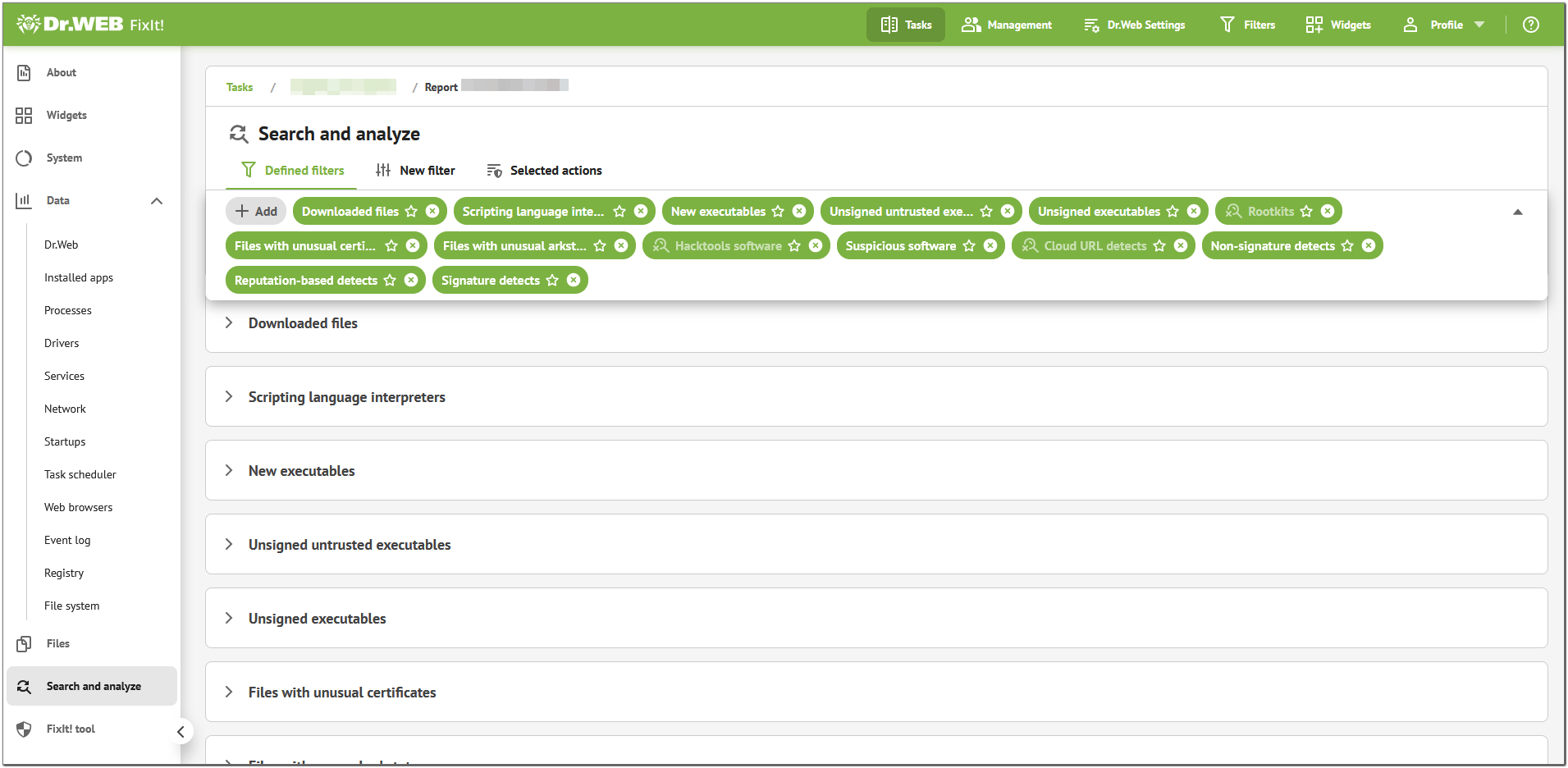The image size is (1568, 768).
Task: Open Tasks in the top navigation
Action: [906, 25]
